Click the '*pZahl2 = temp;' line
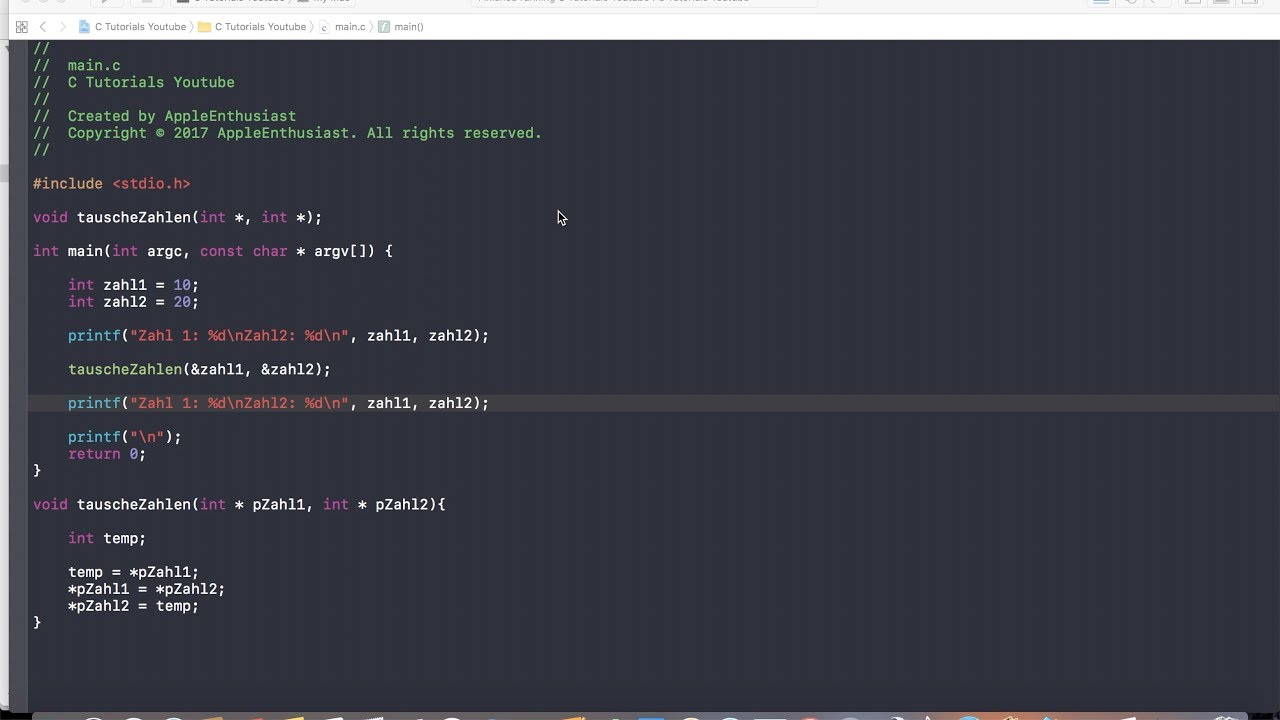 click(134, 606)
